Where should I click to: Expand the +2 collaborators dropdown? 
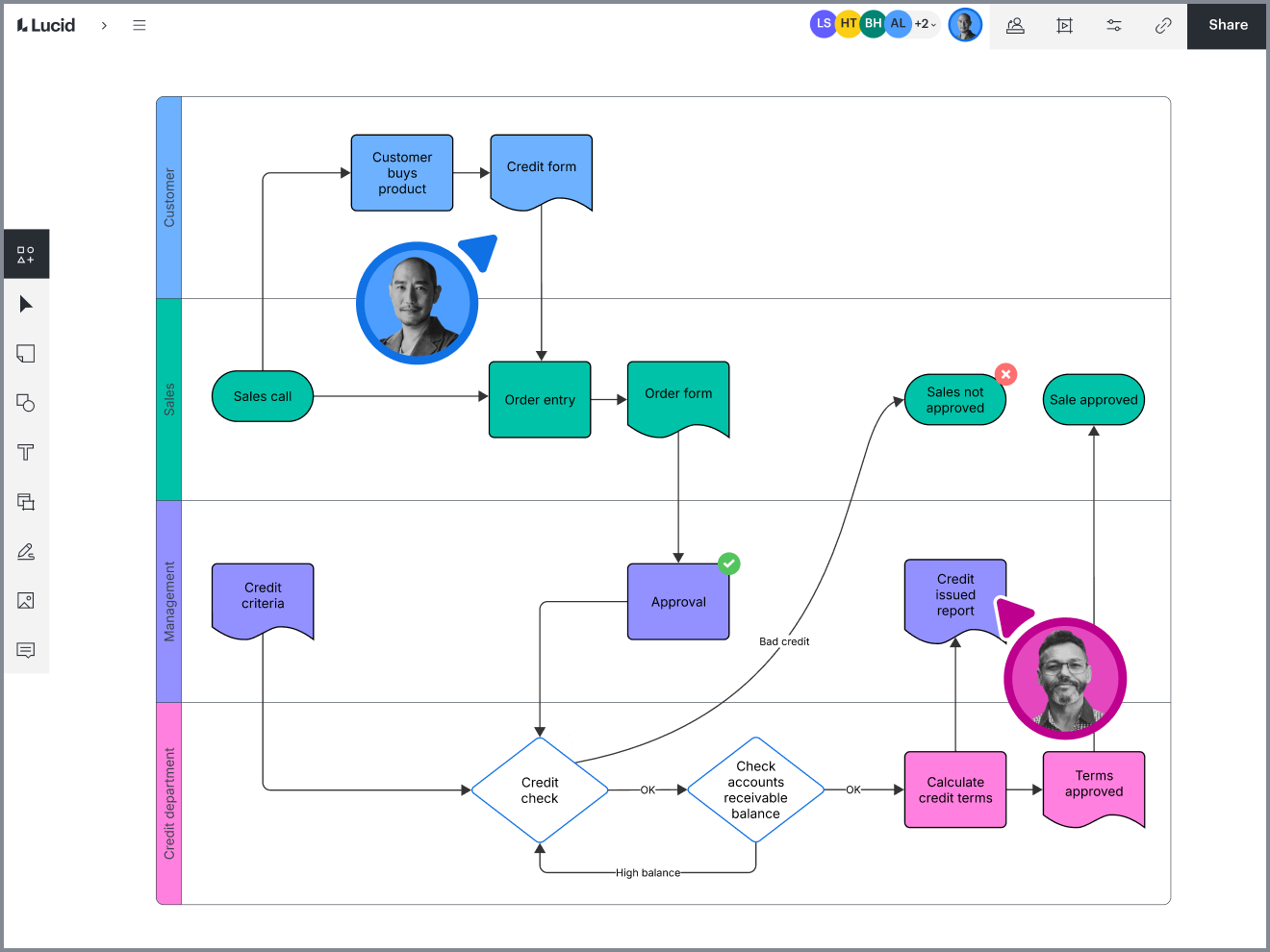pyautogui.click(x=925, y=24)
